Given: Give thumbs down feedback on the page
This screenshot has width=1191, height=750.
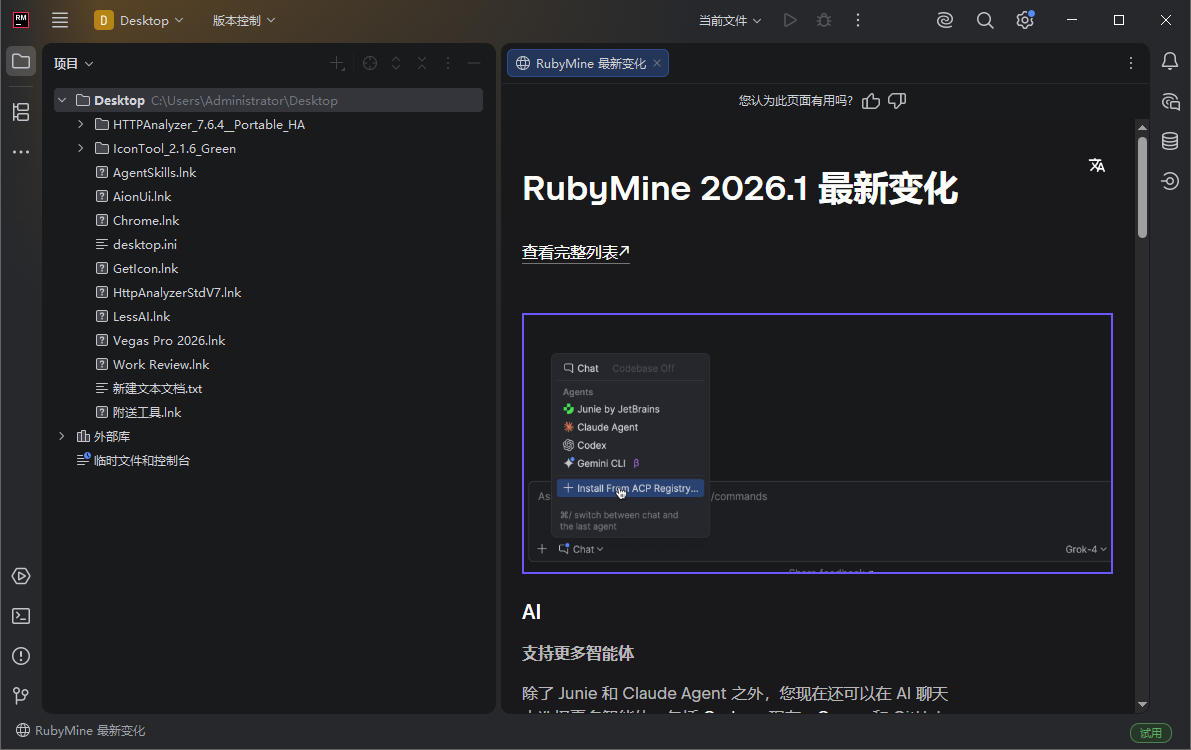Looking at the screenshot, I should pos(896,100).
